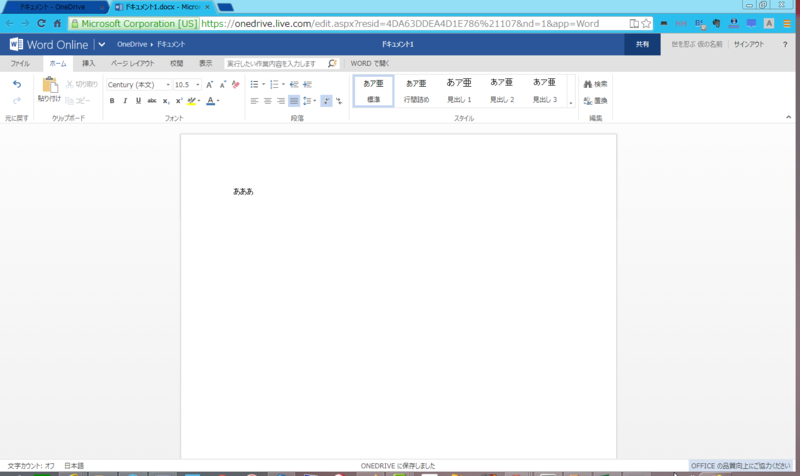The width and height of the screenshot is (800, 476).
Task: Switch to the 表示 tab
Action: (206, 63)
